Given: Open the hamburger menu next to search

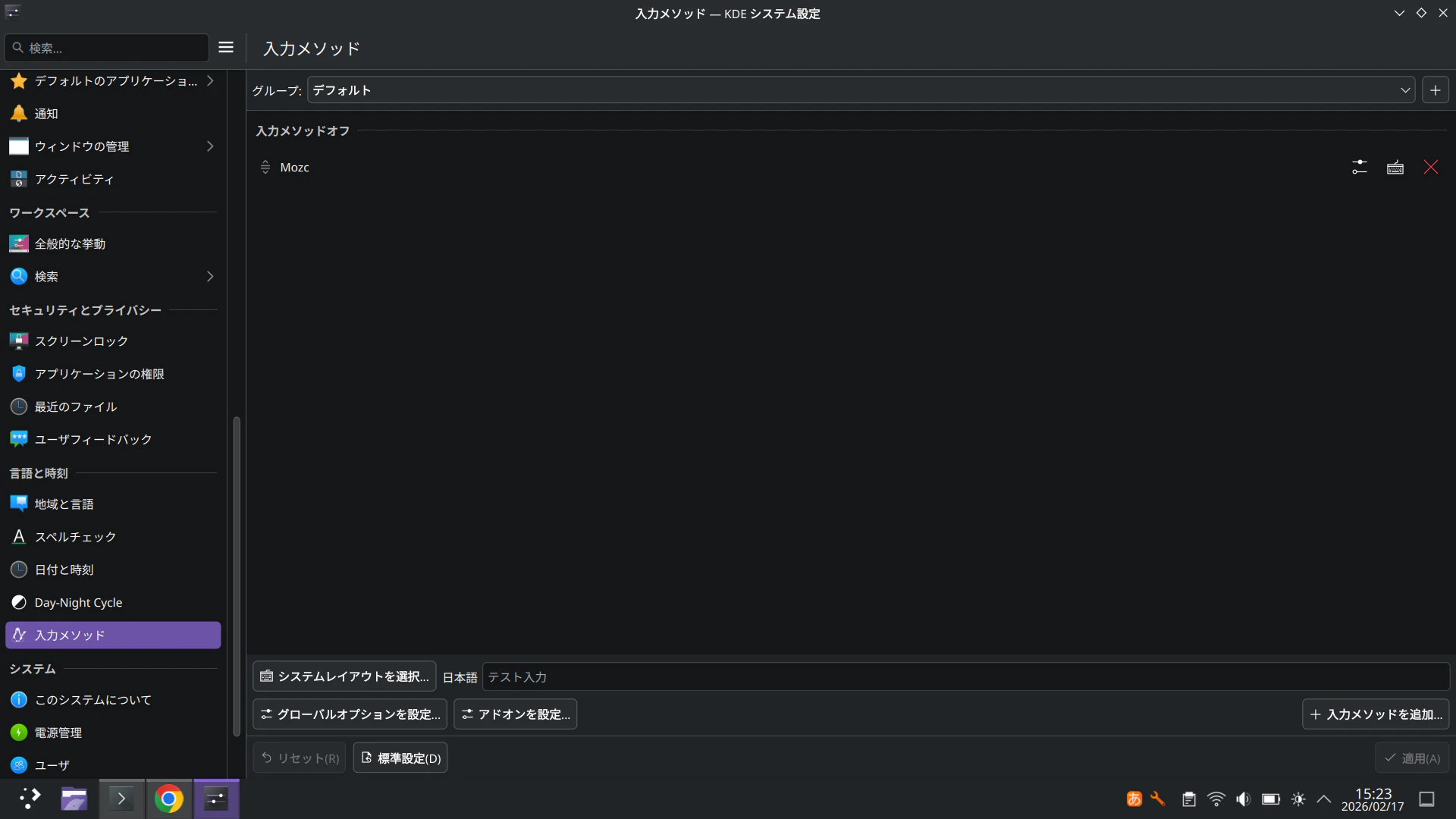Looking at the screenshot, I should [x=226, y=47].
